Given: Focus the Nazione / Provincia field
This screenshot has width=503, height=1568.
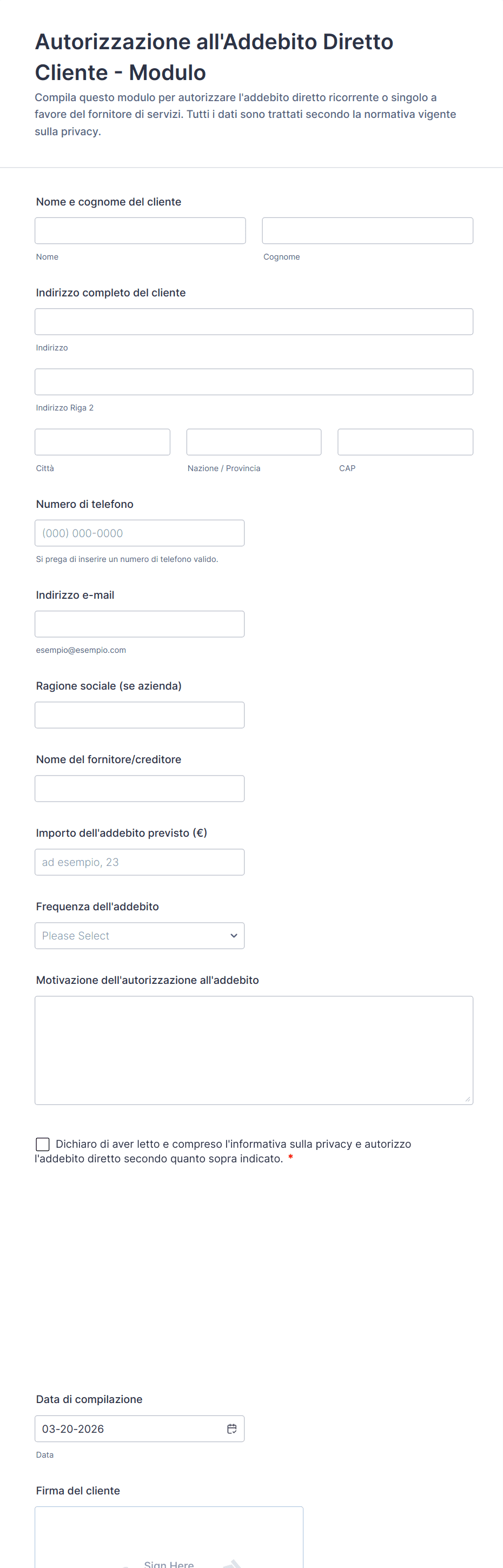Looking at the screenshot, I should point(253,442).
